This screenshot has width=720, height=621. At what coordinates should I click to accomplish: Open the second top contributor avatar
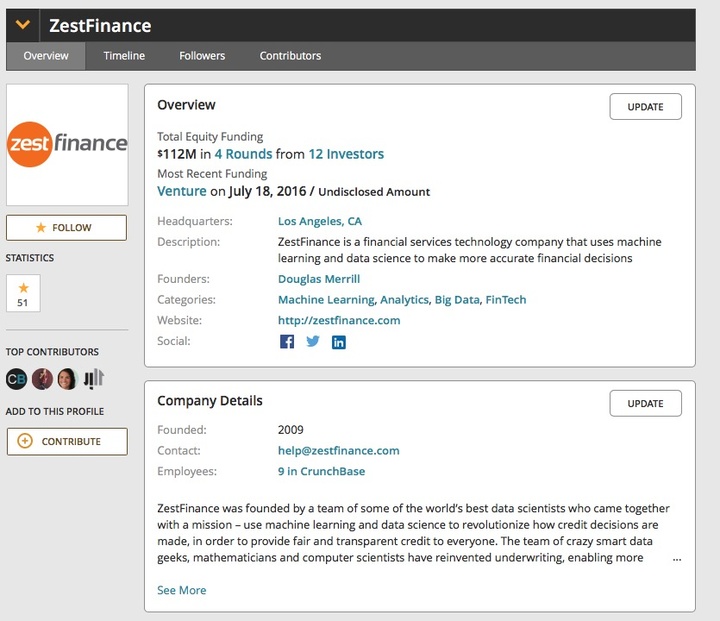42,379
